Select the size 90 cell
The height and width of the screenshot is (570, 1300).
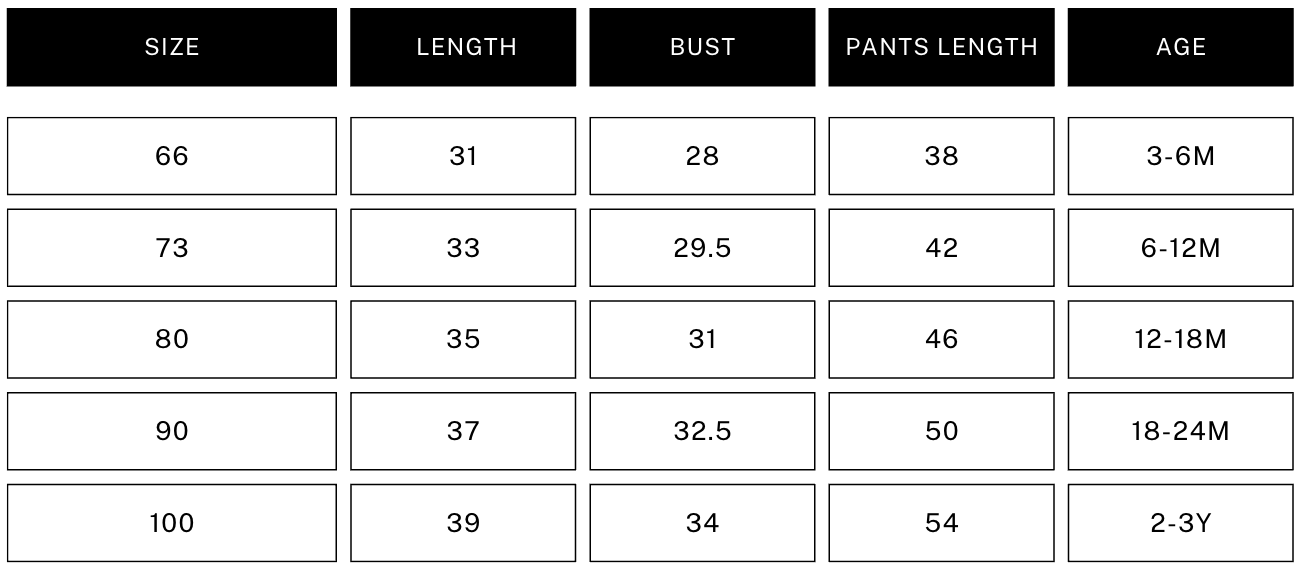172,431
